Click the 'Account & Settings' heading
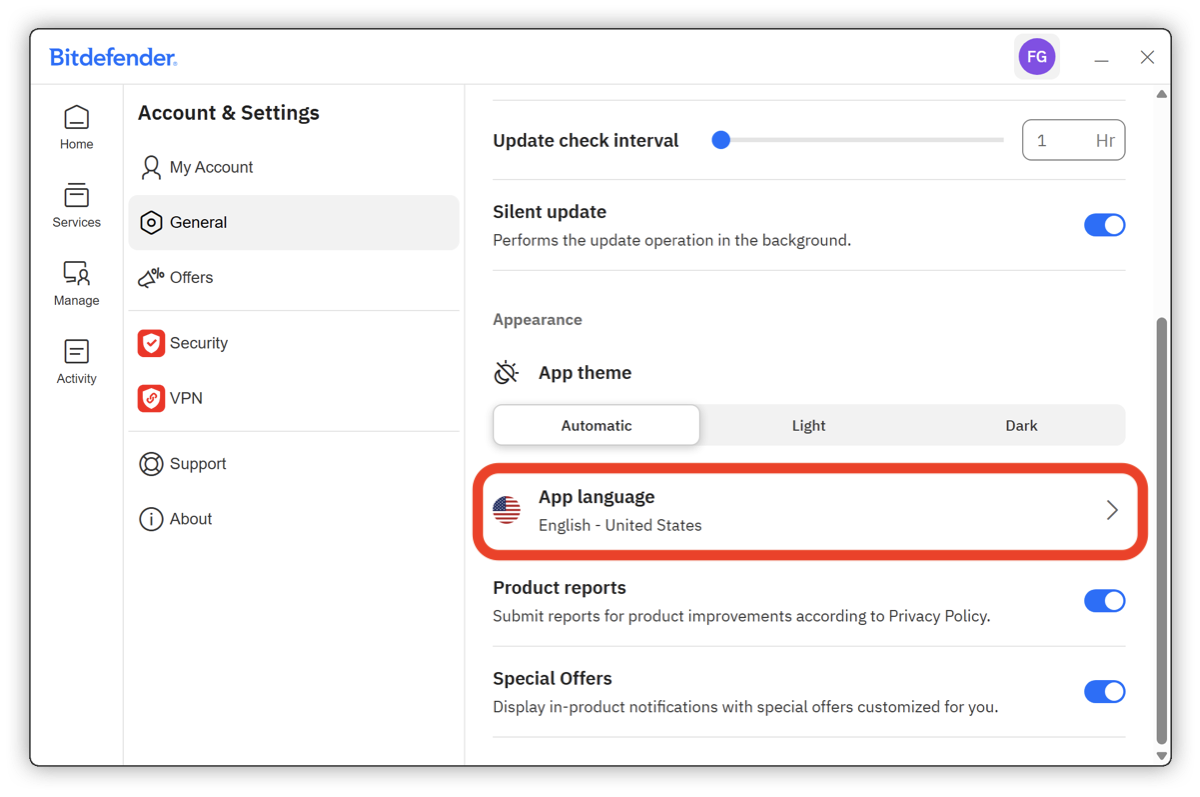1200x797 pixels. coord(228,113)
